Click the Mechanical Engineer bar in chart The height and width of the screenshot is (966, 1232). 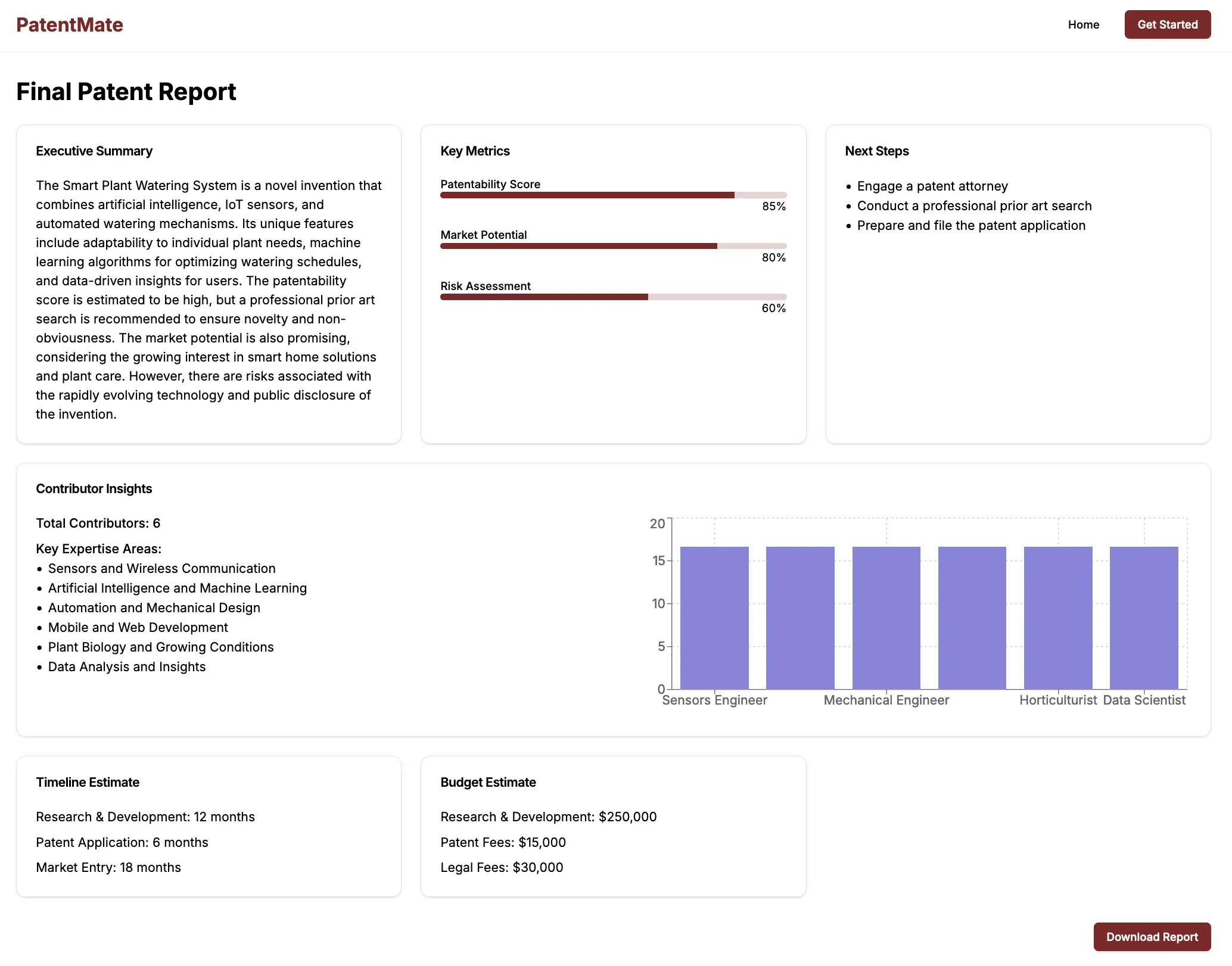click(886, 618)
